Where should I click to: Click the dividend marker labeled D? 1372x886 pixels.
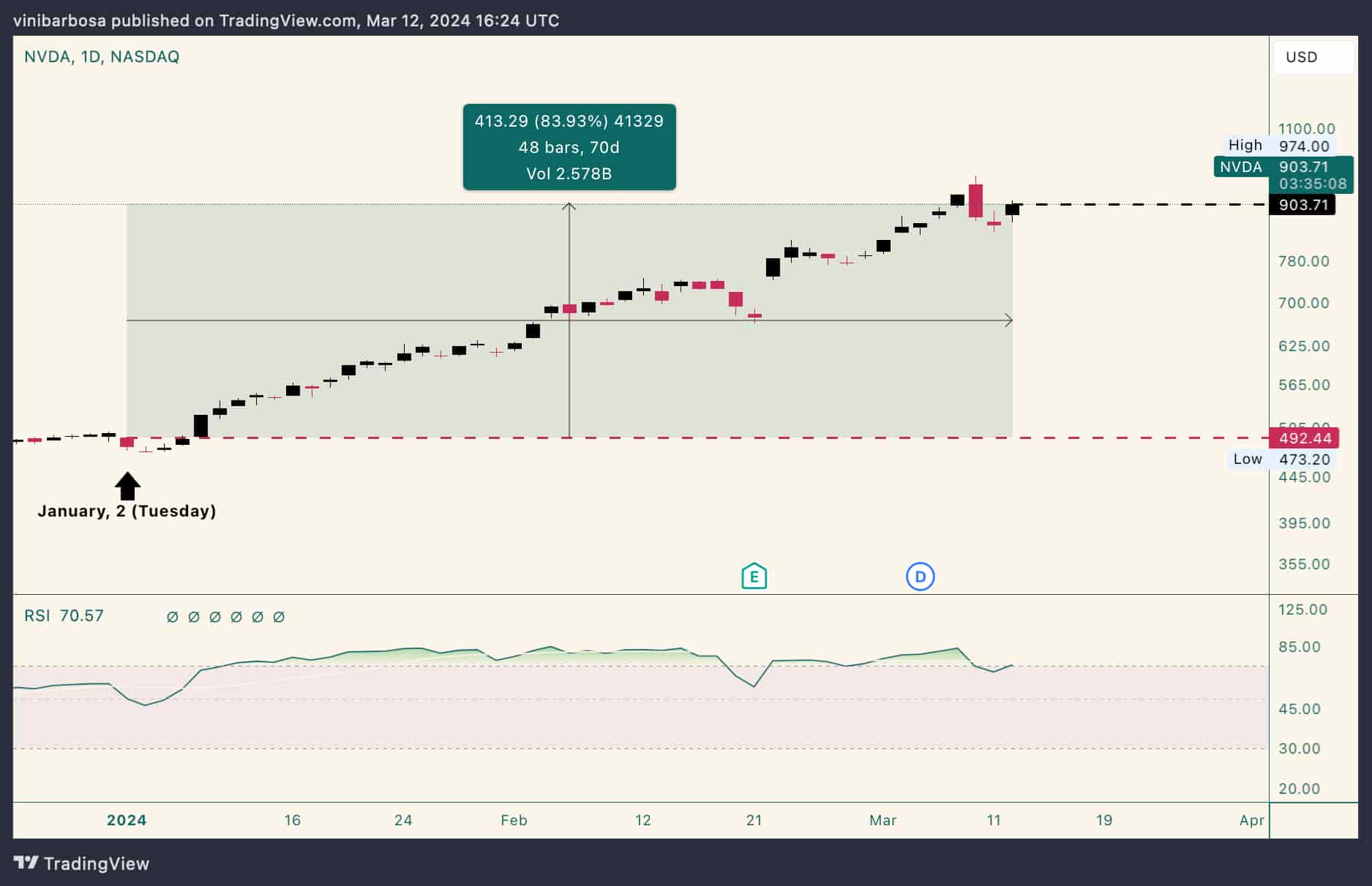[x=920, y=577]
